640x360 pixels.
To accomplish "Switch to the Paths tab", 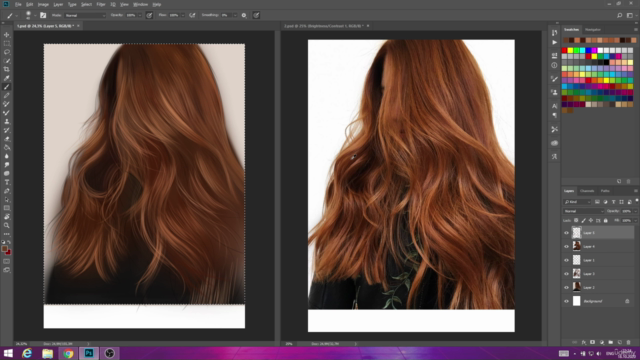I will pyautogui.click(x=605, y=191).
